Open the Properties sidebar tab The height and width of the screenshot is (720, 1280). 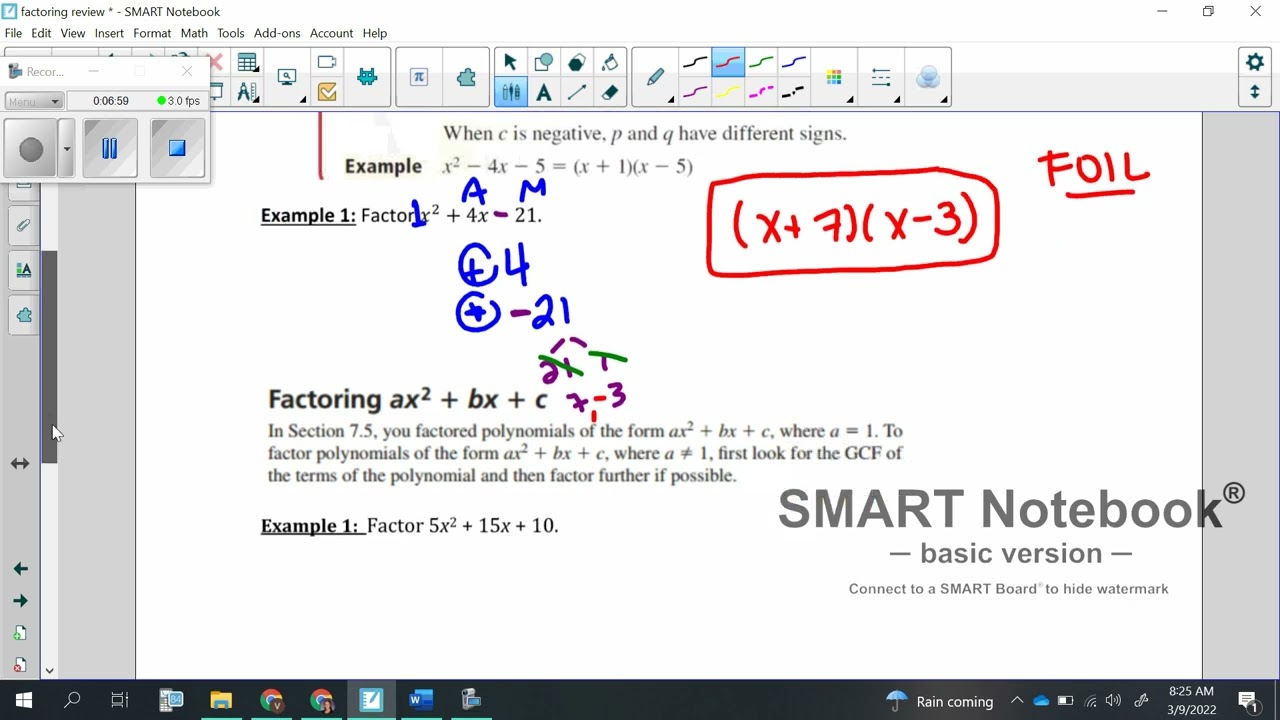point(24,270)
